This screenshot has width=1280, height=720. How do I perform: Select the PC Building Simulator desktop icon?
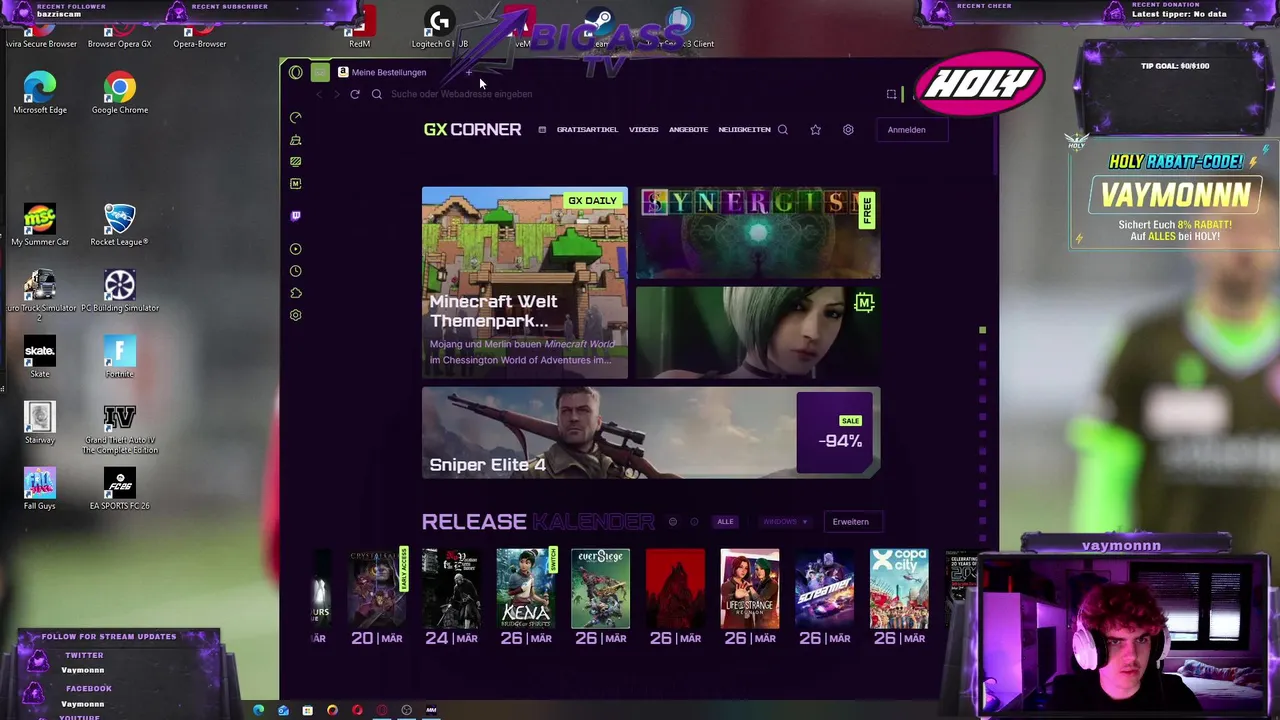pos(119,291)
